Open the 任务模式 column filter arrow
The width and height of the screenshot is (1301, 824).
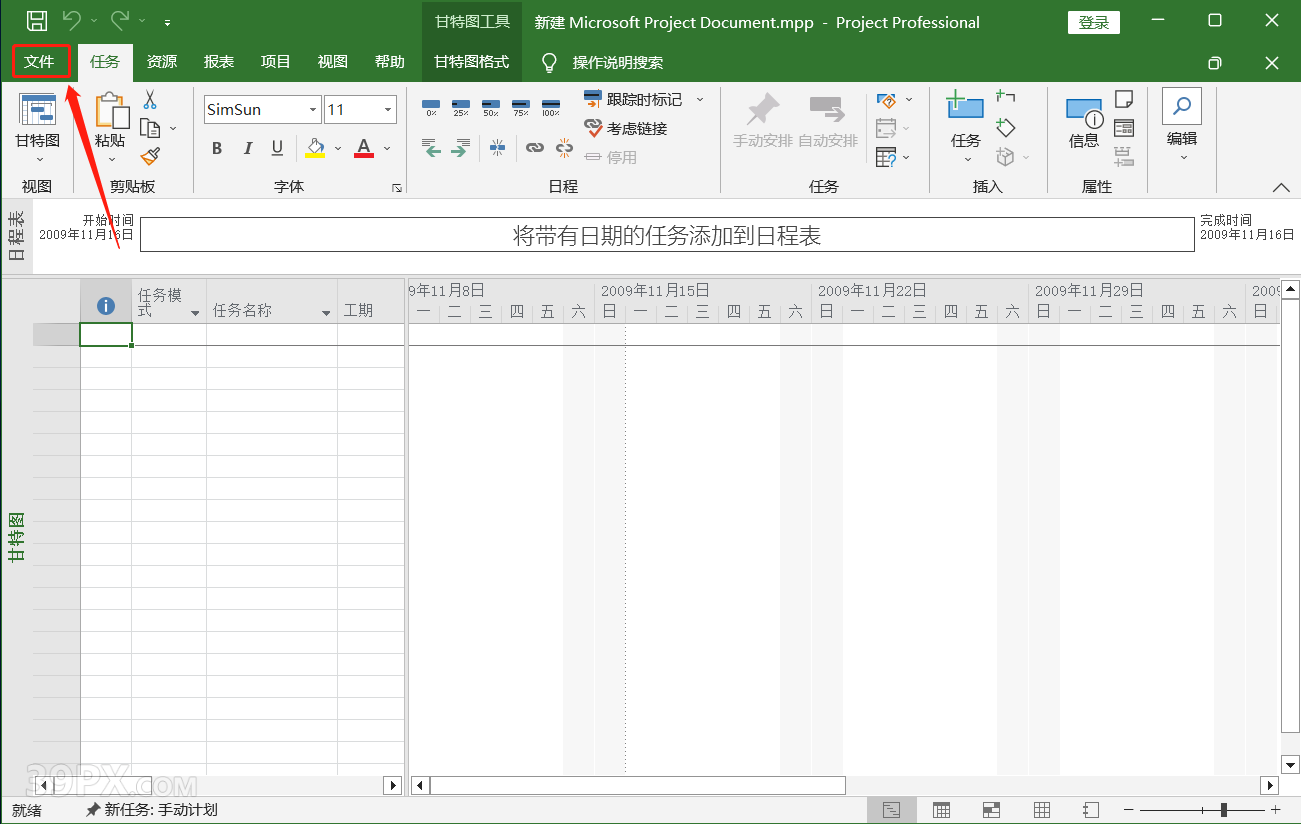pos(195,314)
